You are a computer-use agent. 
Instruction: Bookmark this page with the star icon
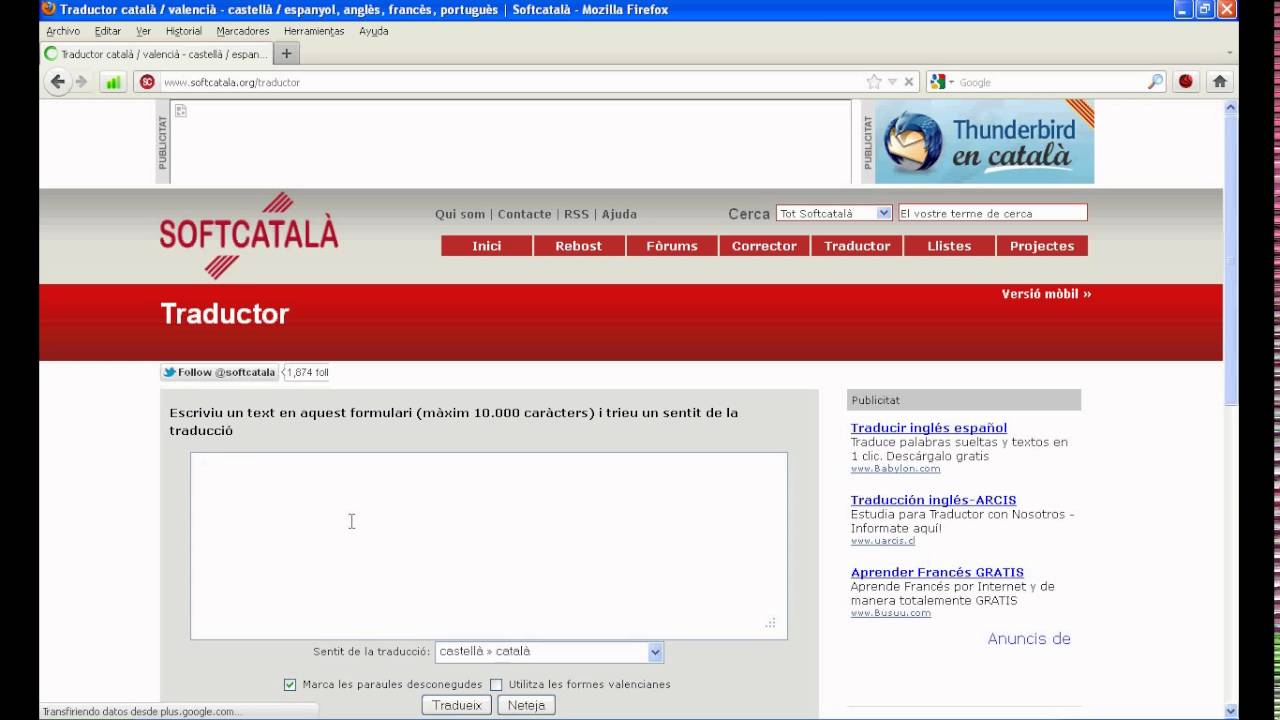(x=874, y=82)
